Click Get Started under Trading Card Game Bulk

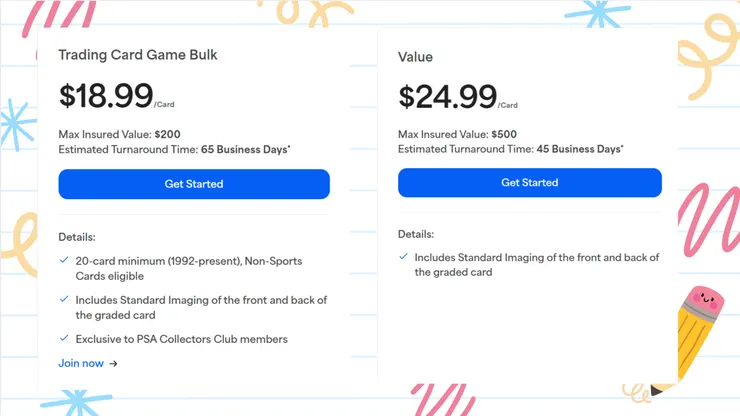pyautogui.click(x=194, y=184)
